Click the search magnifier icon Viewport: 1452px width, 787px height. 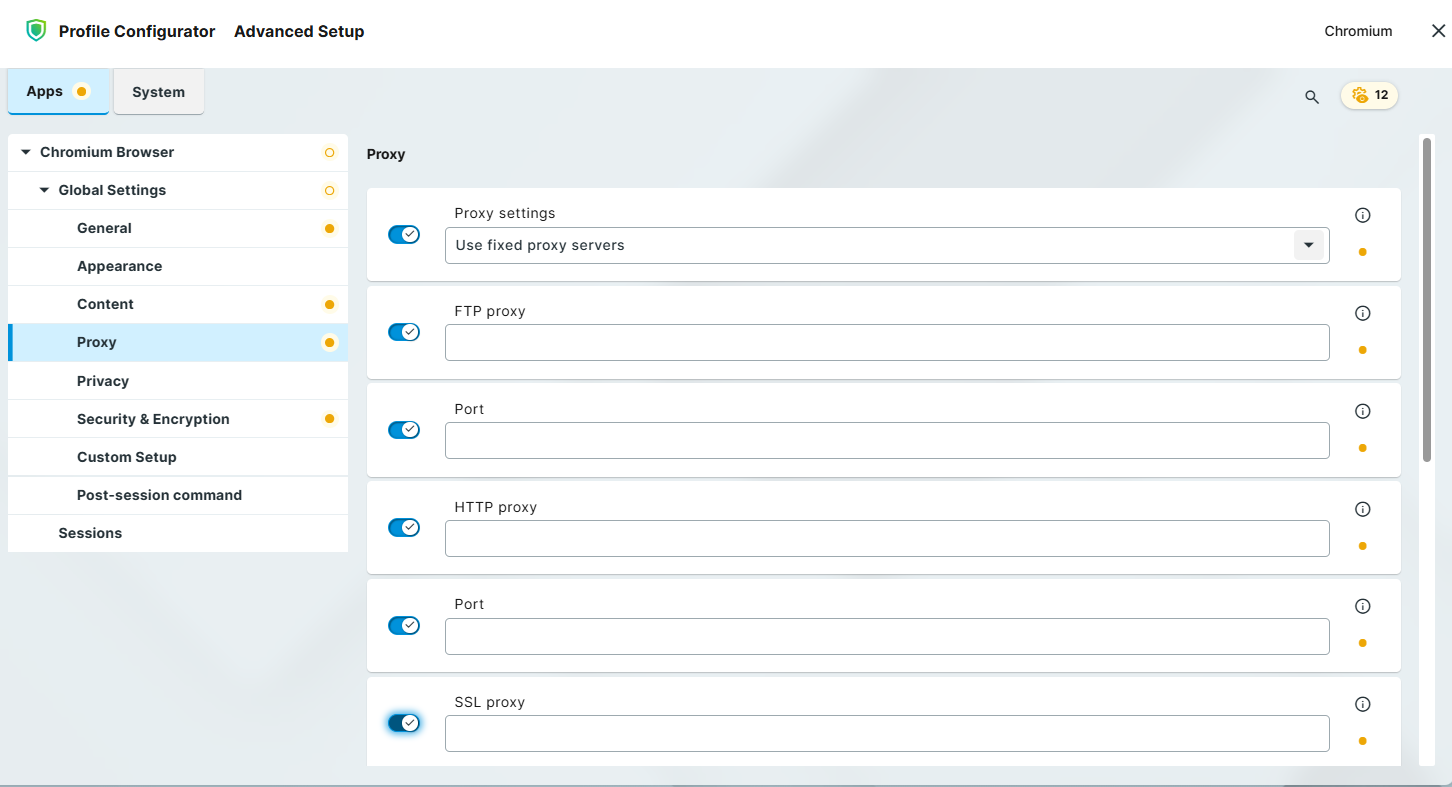point(1312,97)
